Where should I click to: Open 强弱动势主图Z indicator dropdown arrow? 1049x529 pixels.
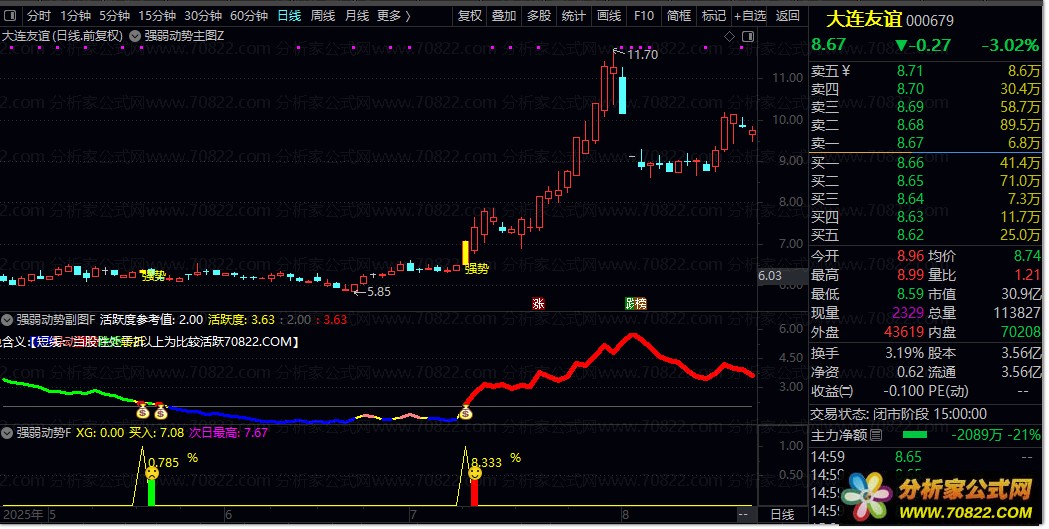[x=134, y=36]
